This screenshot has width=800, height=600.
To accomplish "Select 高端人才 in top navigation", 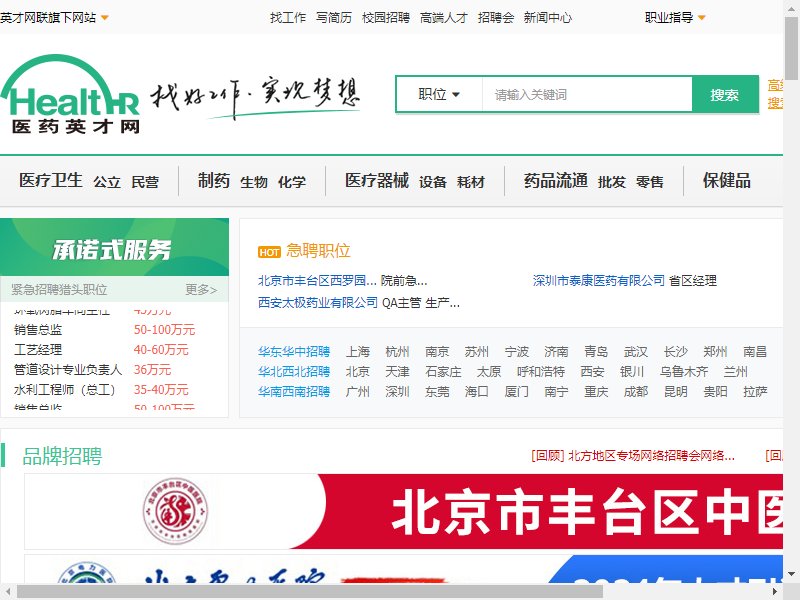I will (443, 18).
